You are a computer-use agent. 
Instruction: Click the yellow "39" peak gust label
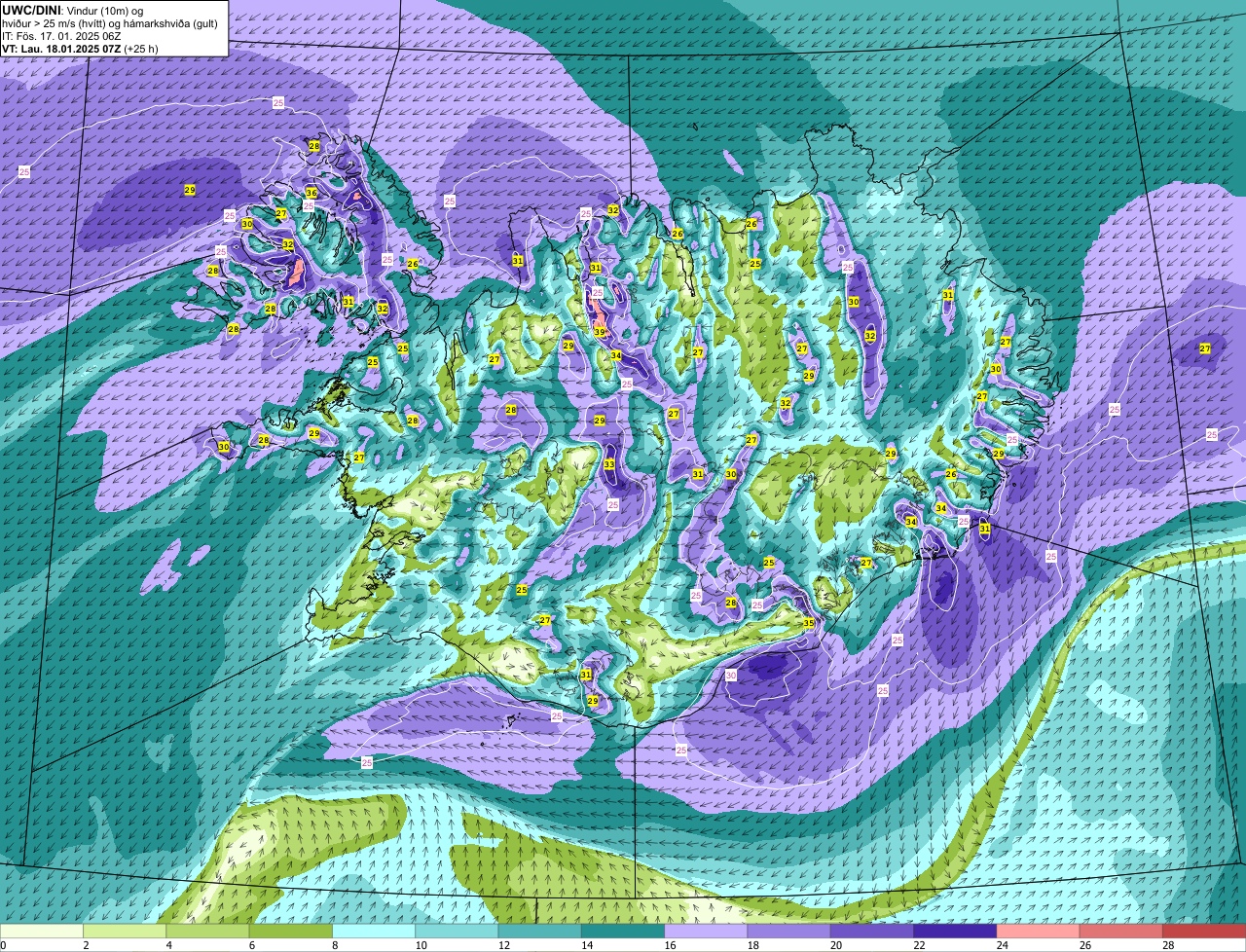(x=601, y=332)
